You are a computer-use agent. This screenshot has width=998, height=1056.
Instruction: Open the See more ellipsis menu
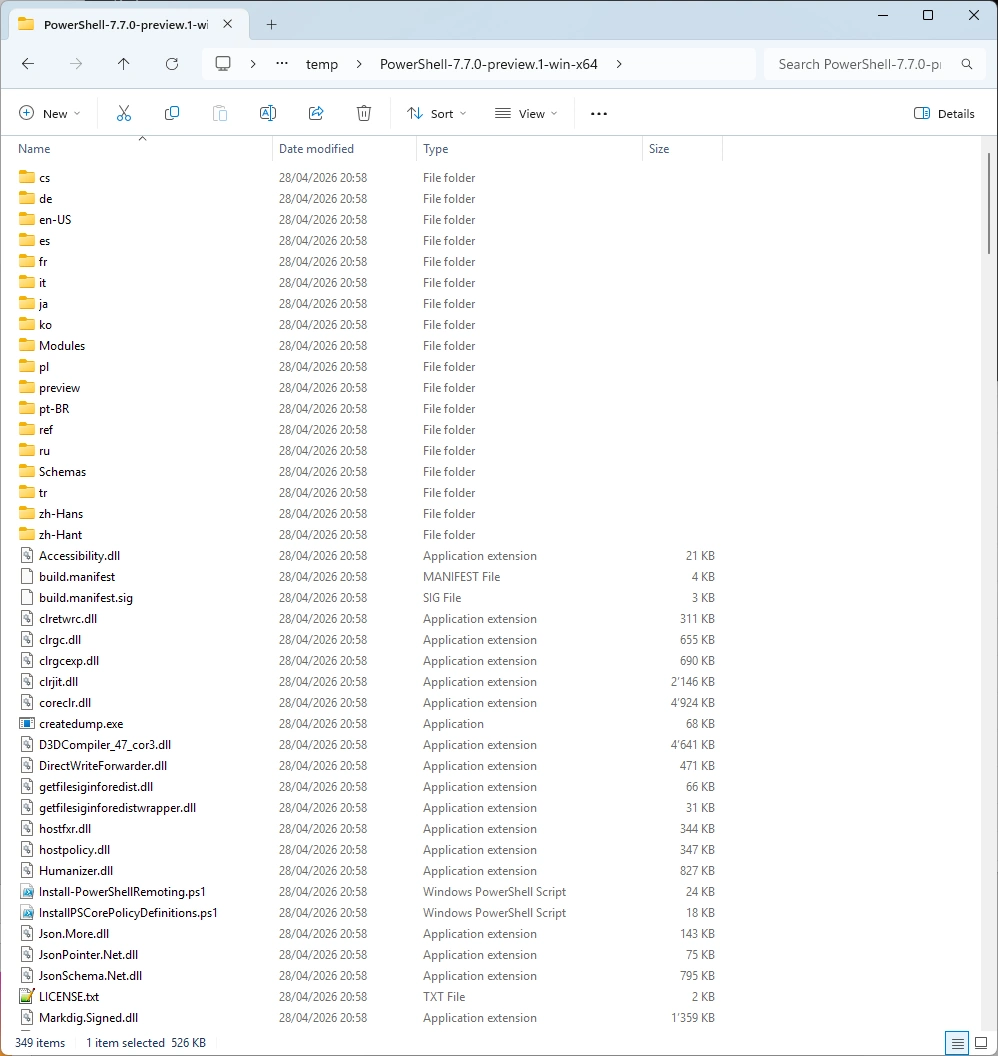coord(599,114)
